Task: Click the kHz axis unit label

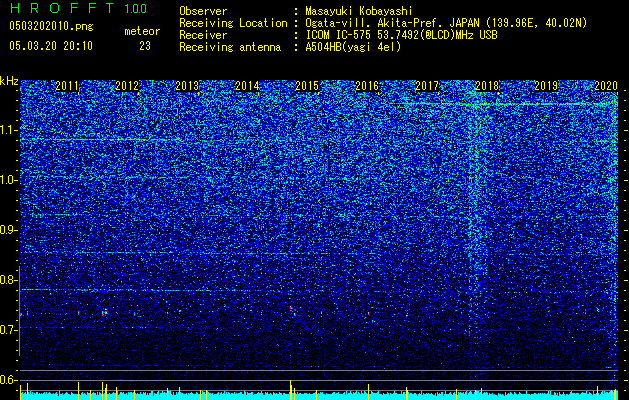Action: coord(9,81)
